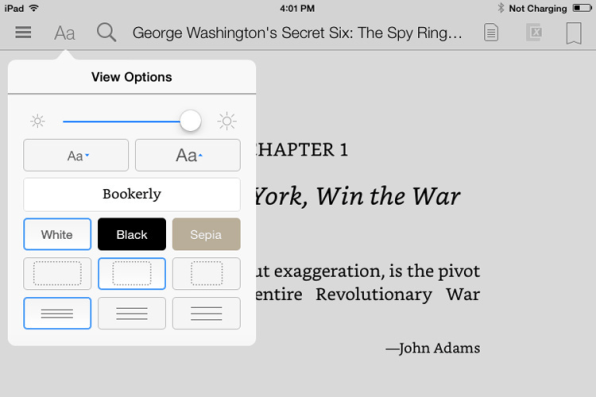
Task: Select the narrowest margins option
Action: 57,274
